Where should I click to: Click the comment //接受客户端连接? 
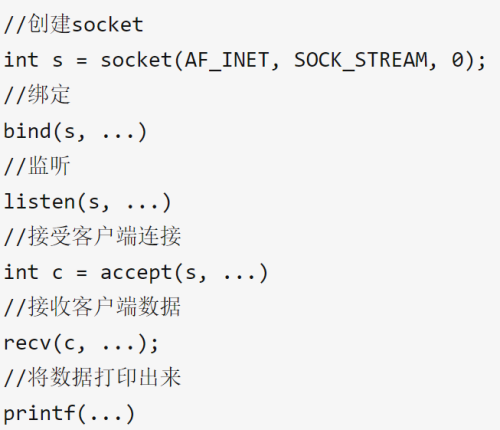[x=92, y=236]
